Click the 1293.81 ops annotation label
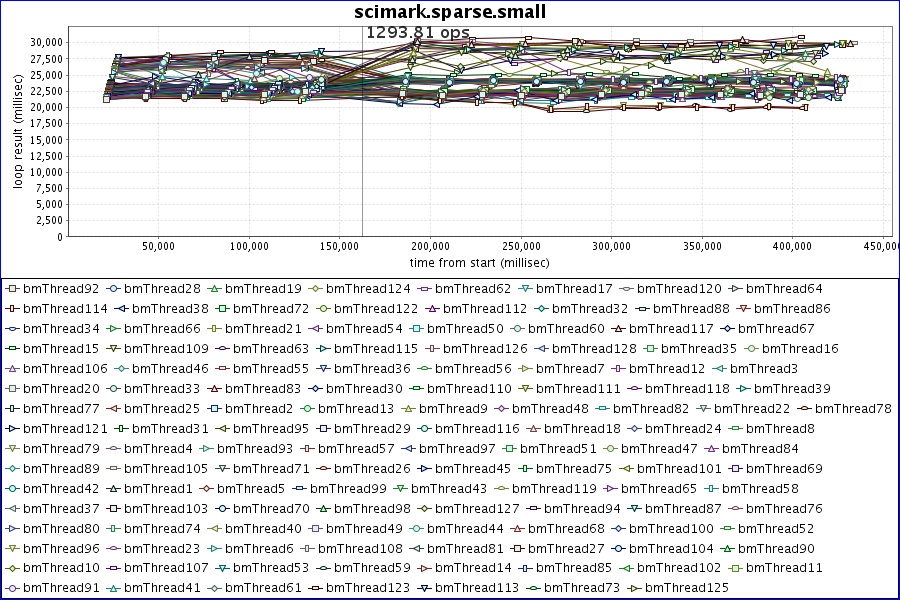This screenshot has height=600, width=900. click(x=418, y=32)
